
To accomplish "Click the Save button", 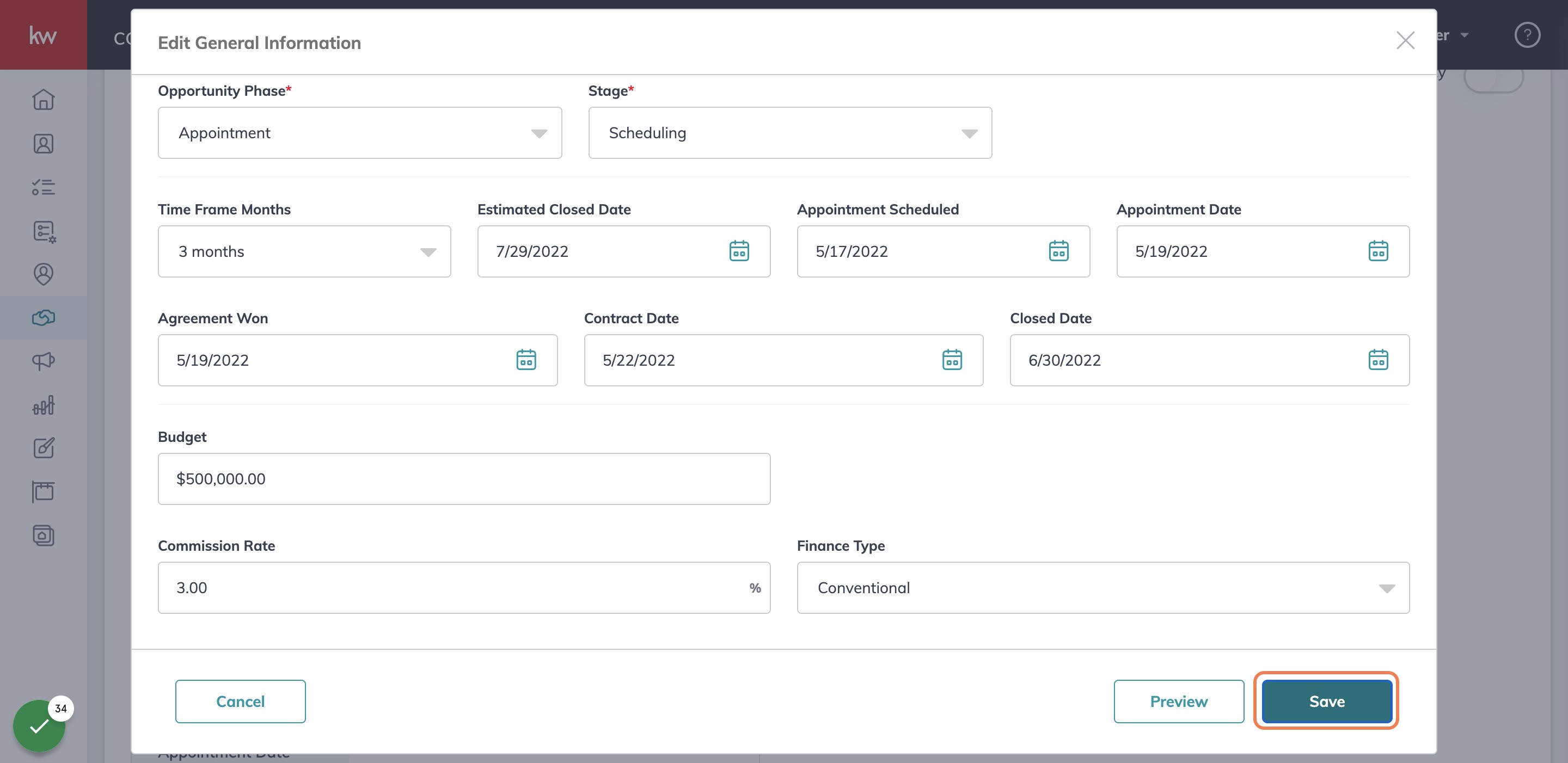I will click(x=1326, y=702).
